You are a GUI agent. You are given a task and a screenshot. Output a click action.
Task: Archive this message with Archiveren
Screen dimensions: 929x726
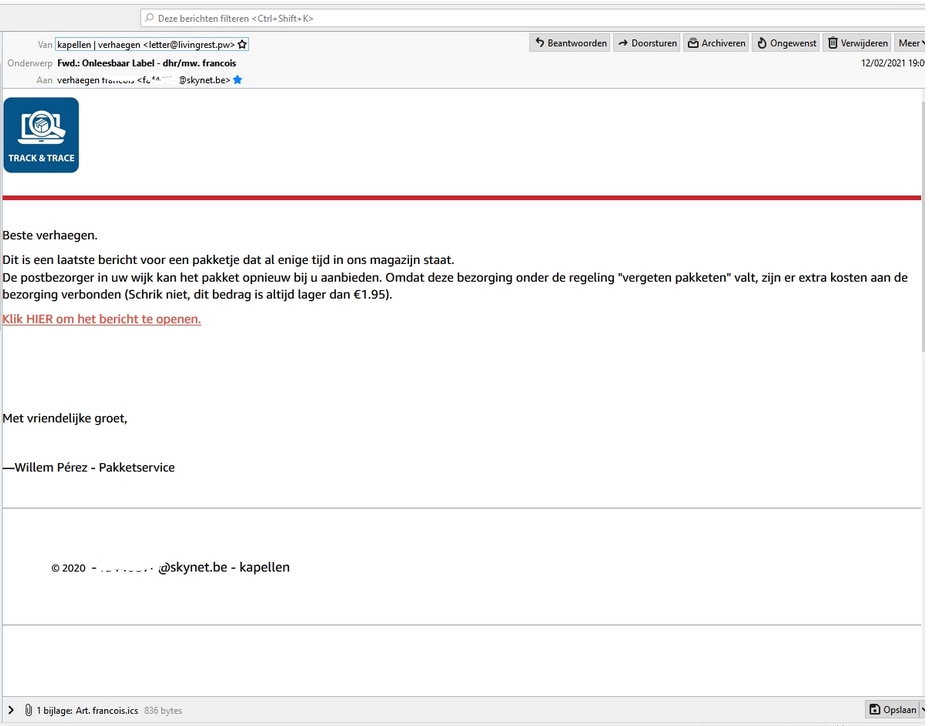(x=716, y=43)
